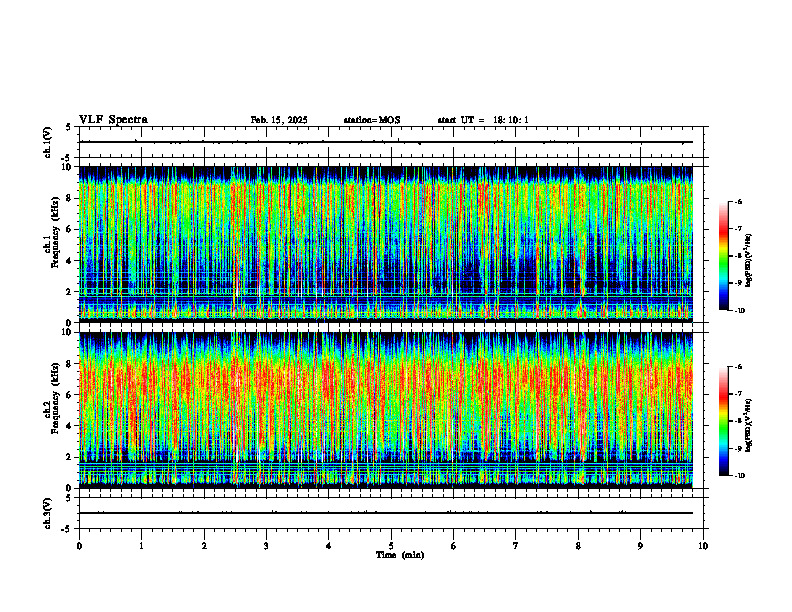Click the date text "Feb. 15, 2025"

[x=279, y=120]
